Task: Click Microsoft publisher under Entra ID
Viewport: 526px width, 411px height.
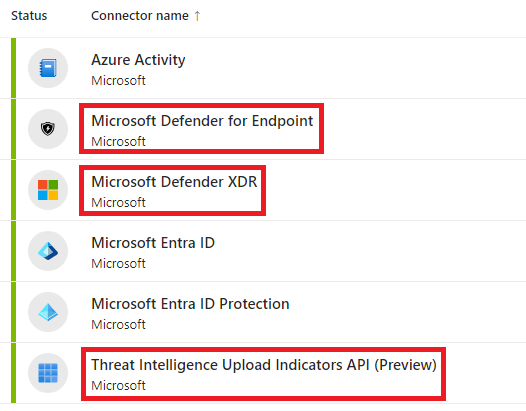Action: tap(118, 264)
